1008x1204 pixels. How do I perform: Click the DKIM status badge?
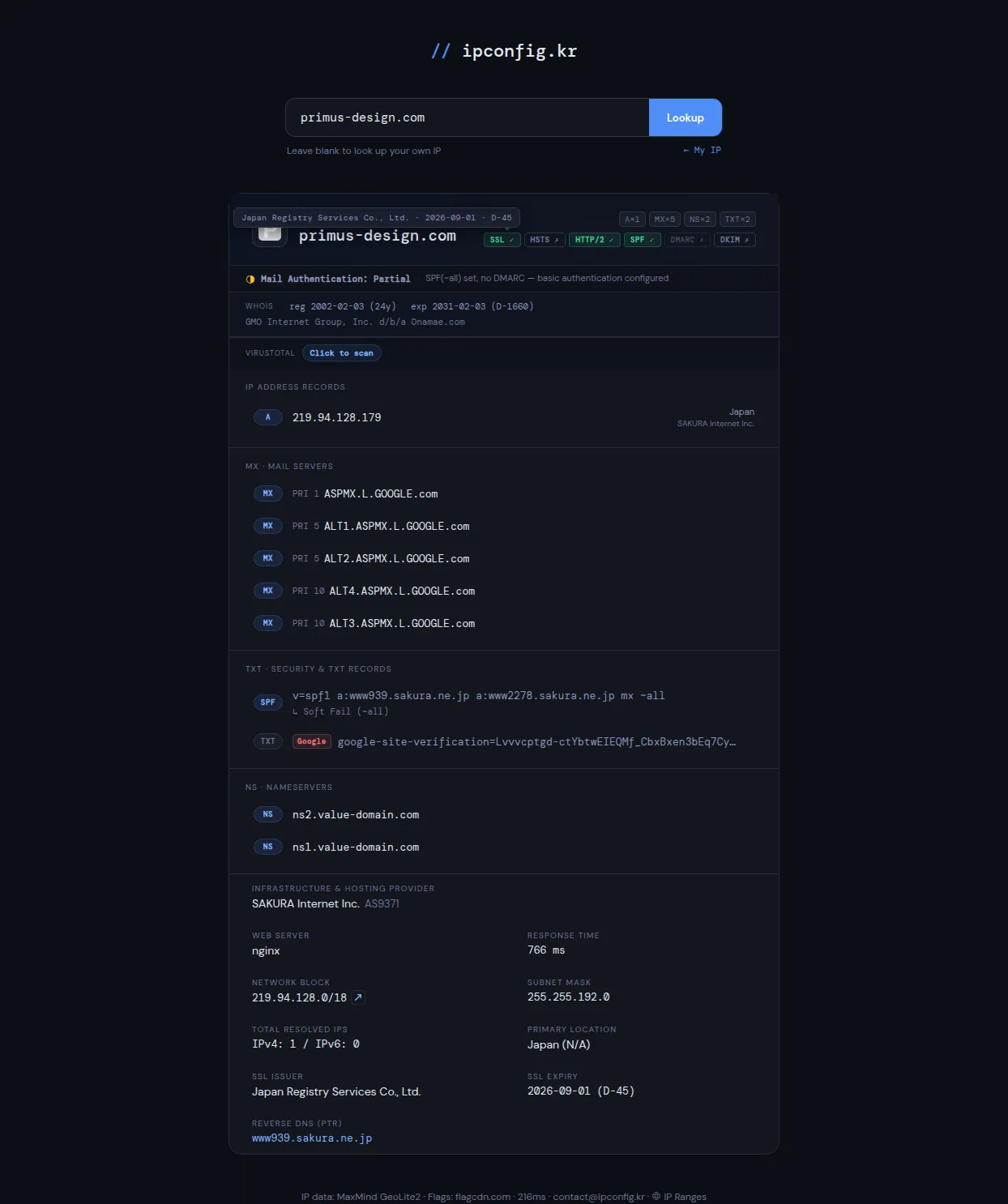tap(734, 240)
